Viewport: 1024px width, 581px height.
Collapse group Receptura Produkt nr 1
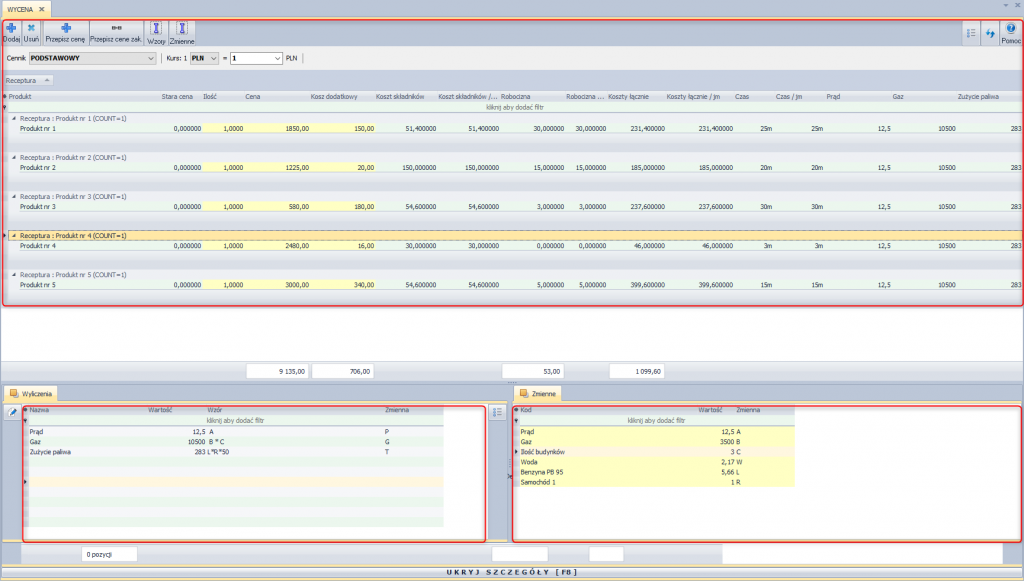coord(14,119)
